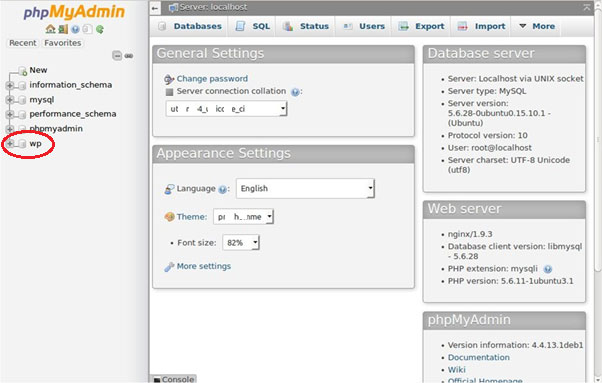
Task: Open the Export tab
Action: [421, 26]
